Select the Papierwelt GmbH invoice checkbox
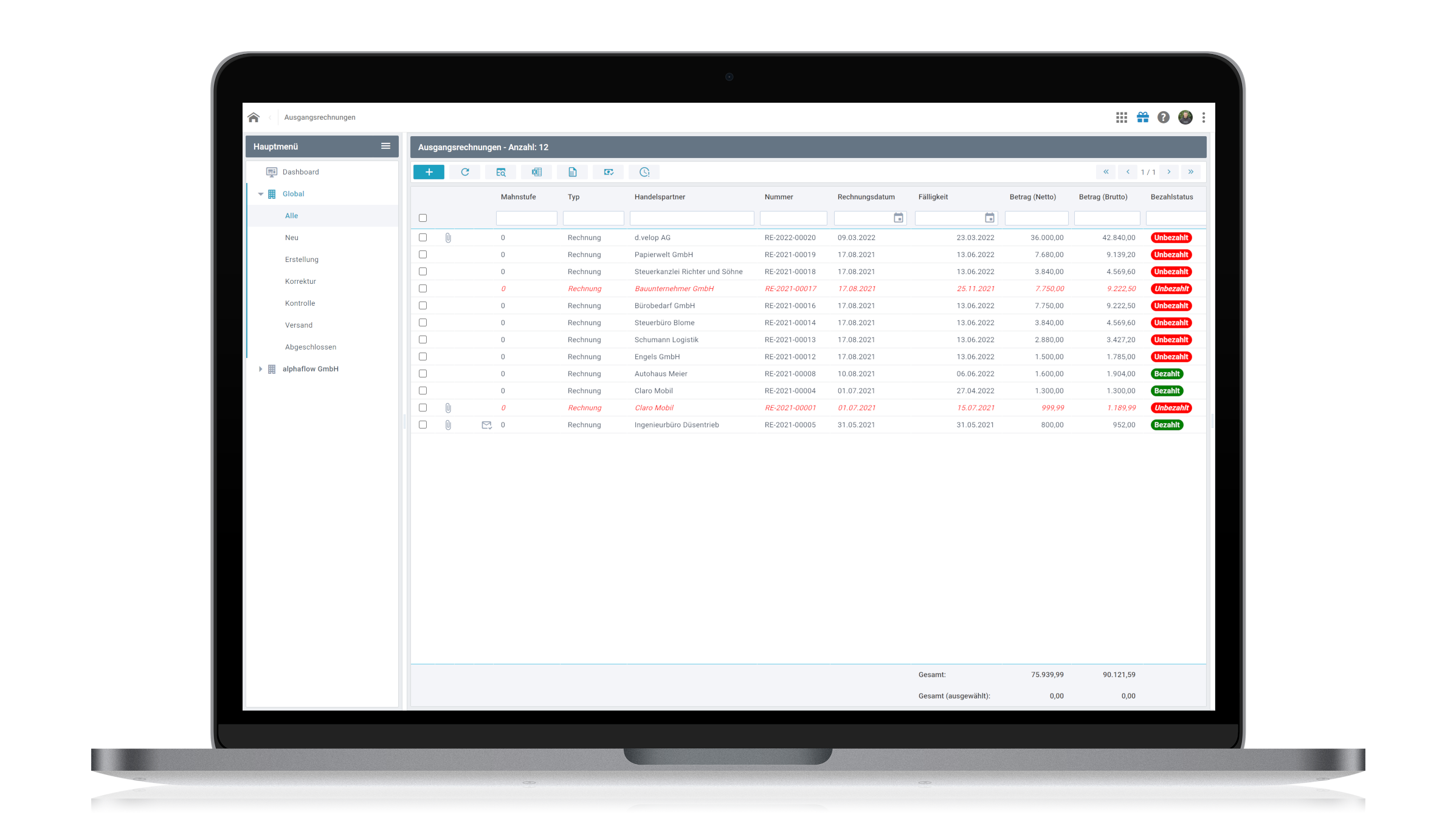 (423, 255)
